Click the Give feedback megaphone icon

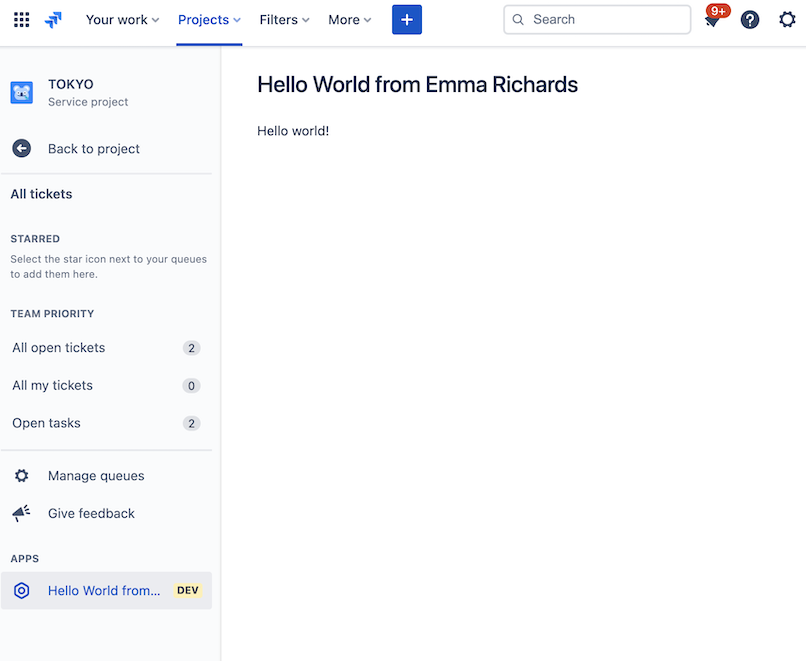(21, 513)
